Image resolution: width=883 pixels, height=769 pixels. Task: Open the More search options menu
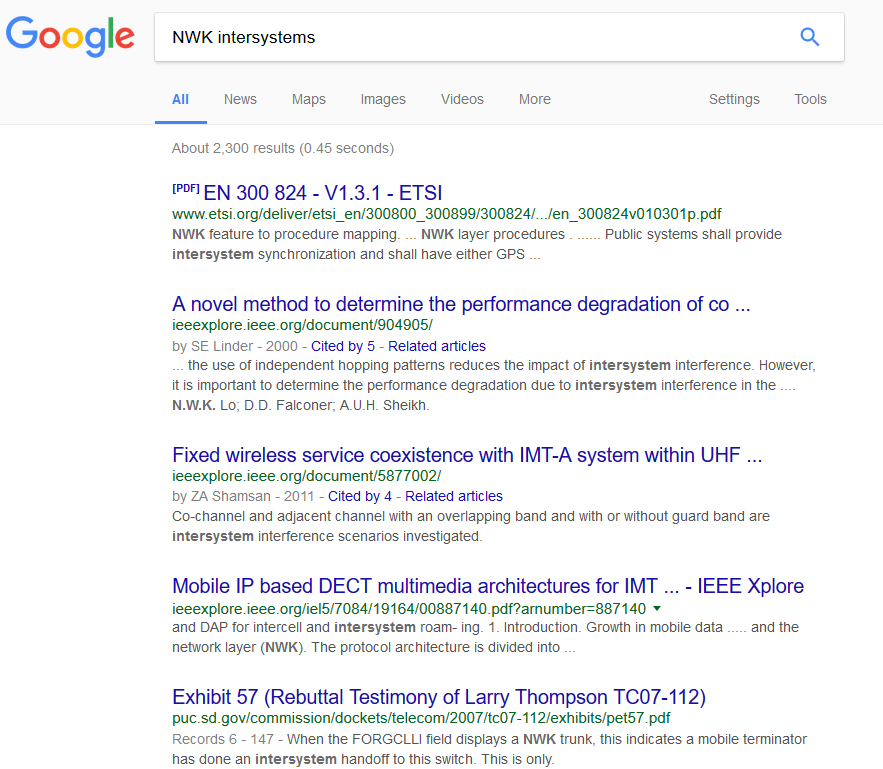pyautogui.click(x=534, y=99)
